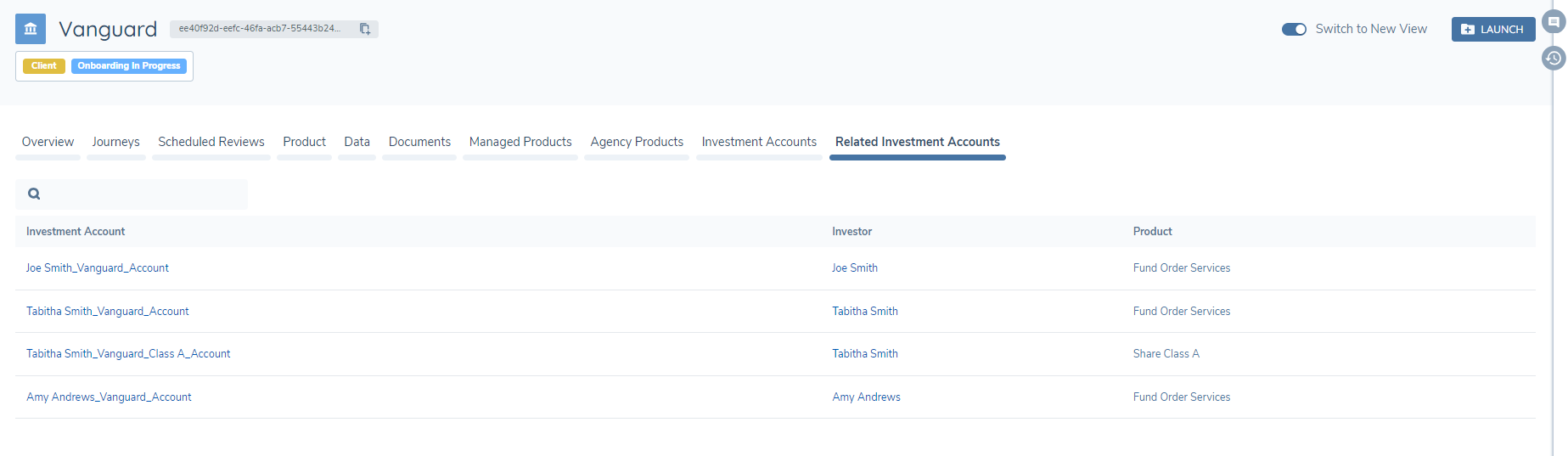Open Fund Order Services in Joe Smith row

(x=1182, y=267)
